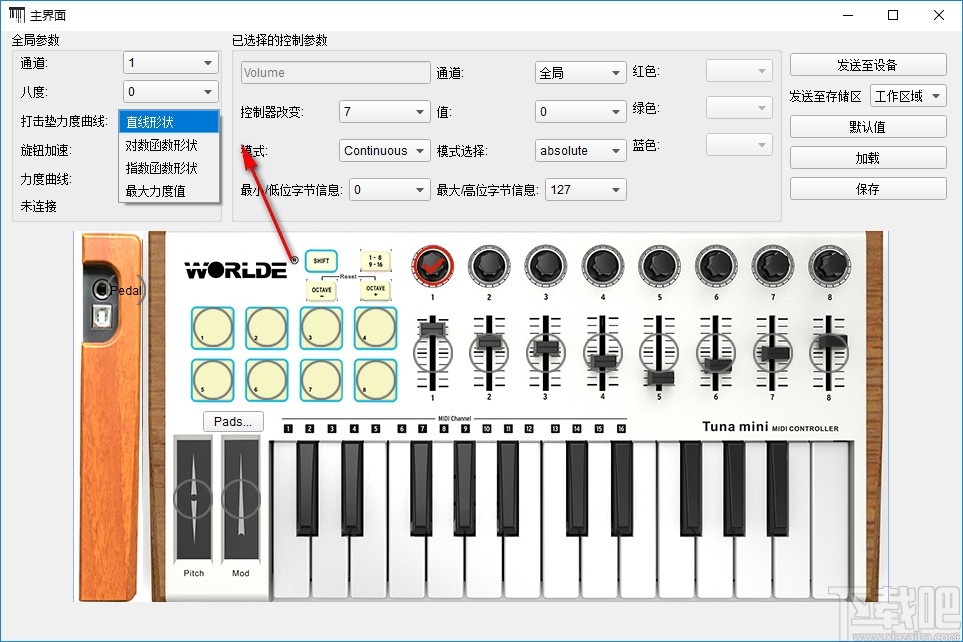Open the Continuous mode dropdown
963x642 pixels.
(384, 150)
